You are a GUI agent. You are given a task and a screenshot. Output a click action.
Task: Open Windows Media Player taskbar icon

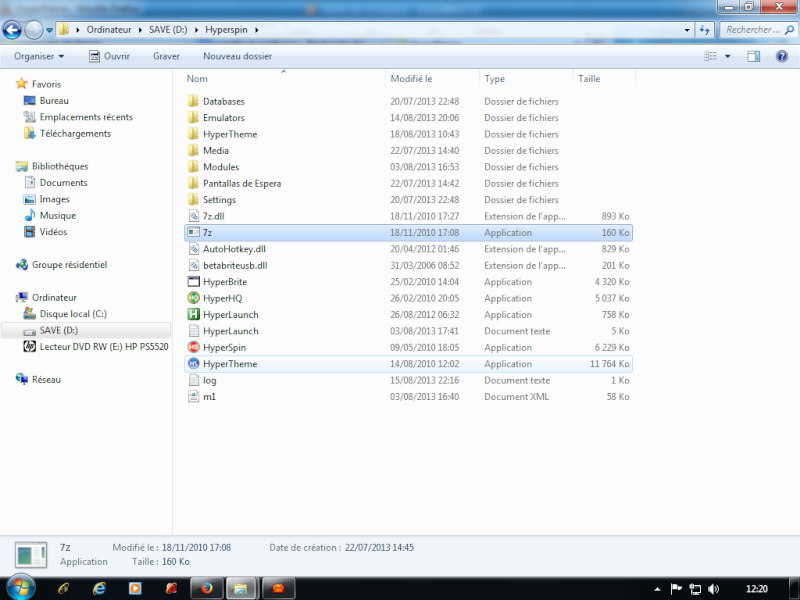[x=135, y=588]
